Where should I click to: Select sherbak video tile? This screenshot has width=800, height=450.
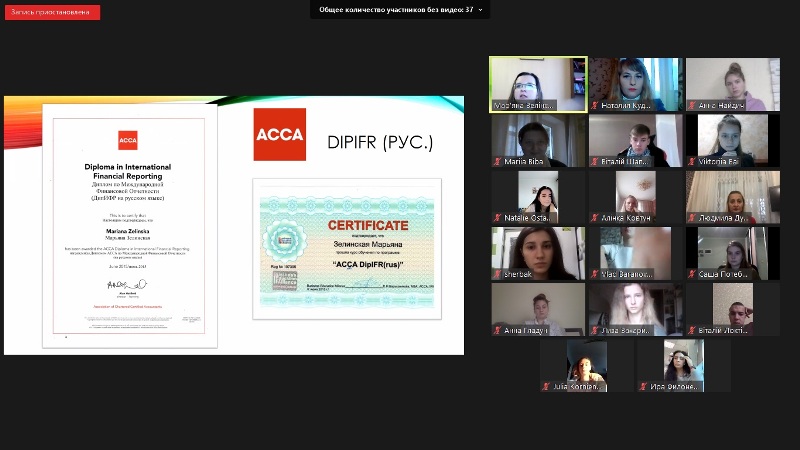(x=538, y=253)
